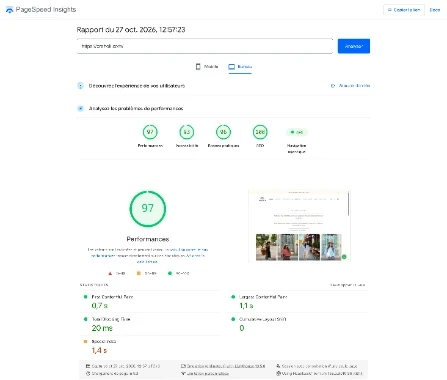Click orange square legend icon 50–89
This screenshot has height=380, width=447.
coord(139,273)
